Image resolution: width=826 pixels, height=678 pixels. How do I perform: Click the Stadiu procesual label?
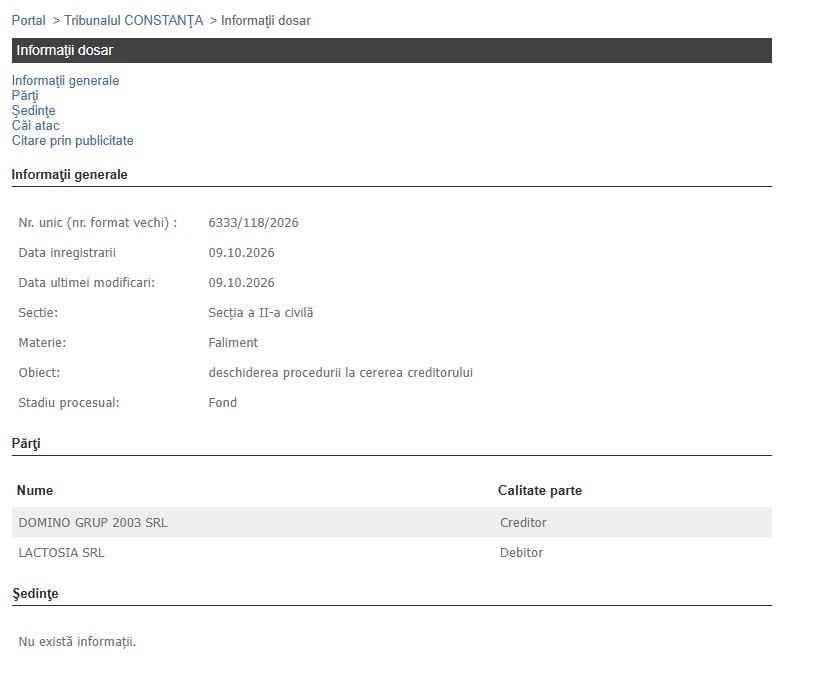click(69, 403)
